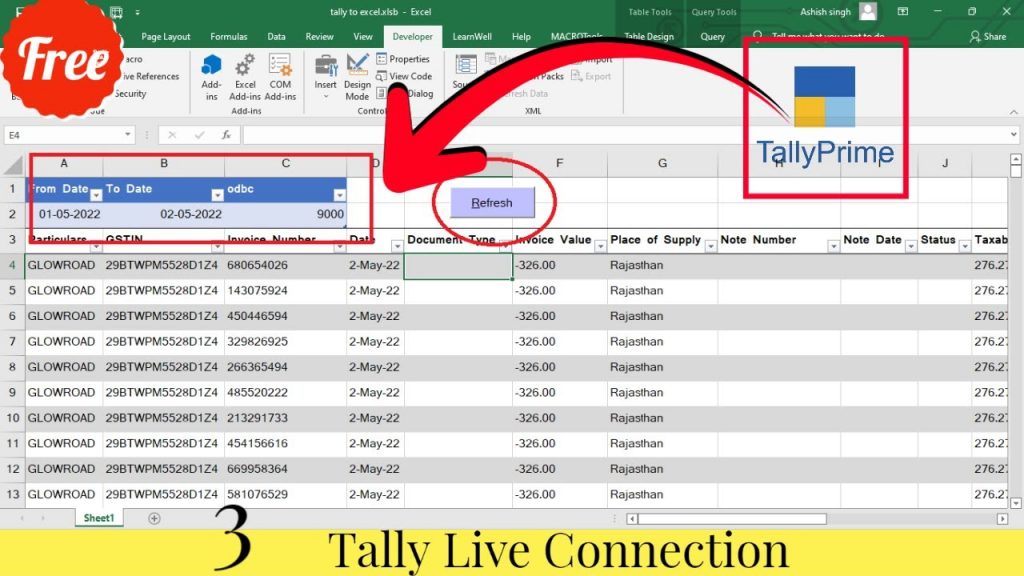Select invoice number 669958364 cell
Viewport: 1024px width, 576px height.
point(285,469)
